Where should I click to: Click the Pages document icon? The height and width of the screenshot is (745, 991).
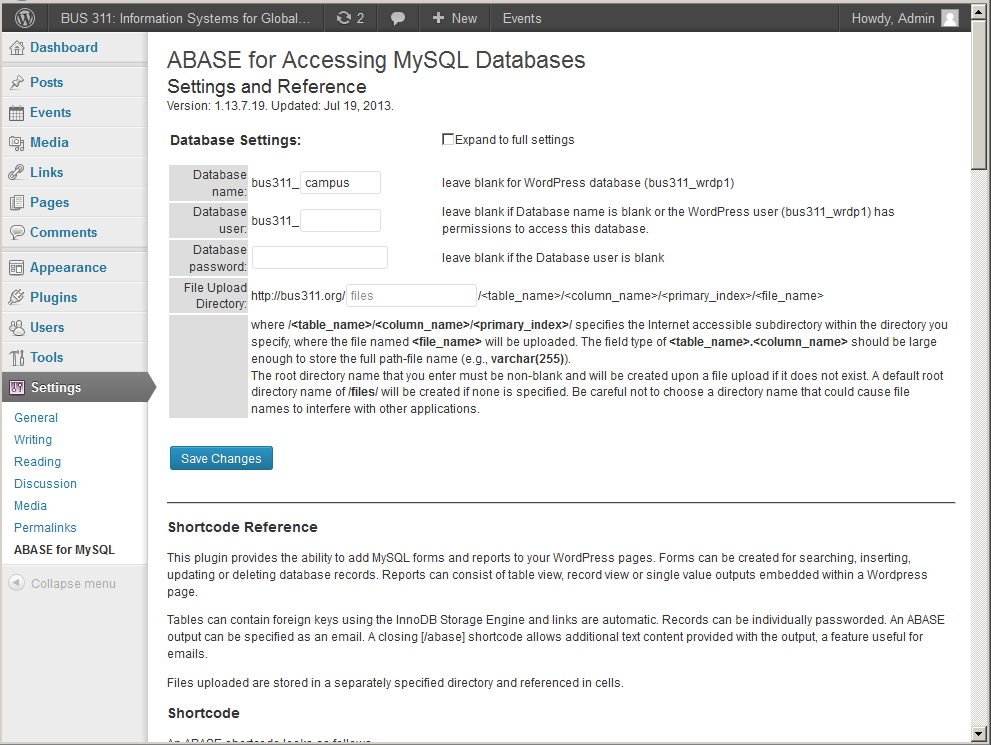point(17,203)
